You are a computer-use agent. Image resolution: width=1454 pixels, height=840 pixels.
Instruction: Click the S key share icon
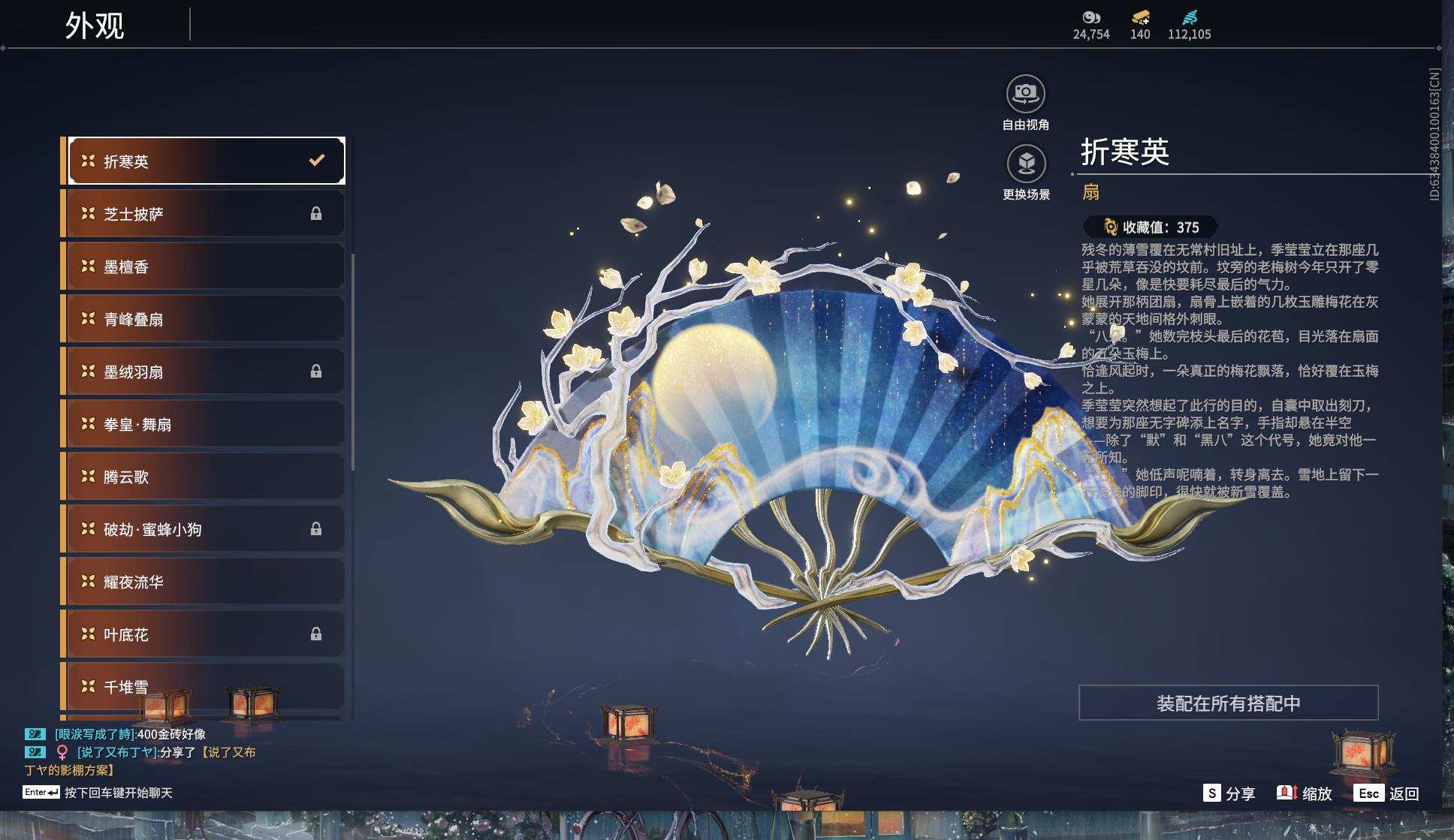1211,793
